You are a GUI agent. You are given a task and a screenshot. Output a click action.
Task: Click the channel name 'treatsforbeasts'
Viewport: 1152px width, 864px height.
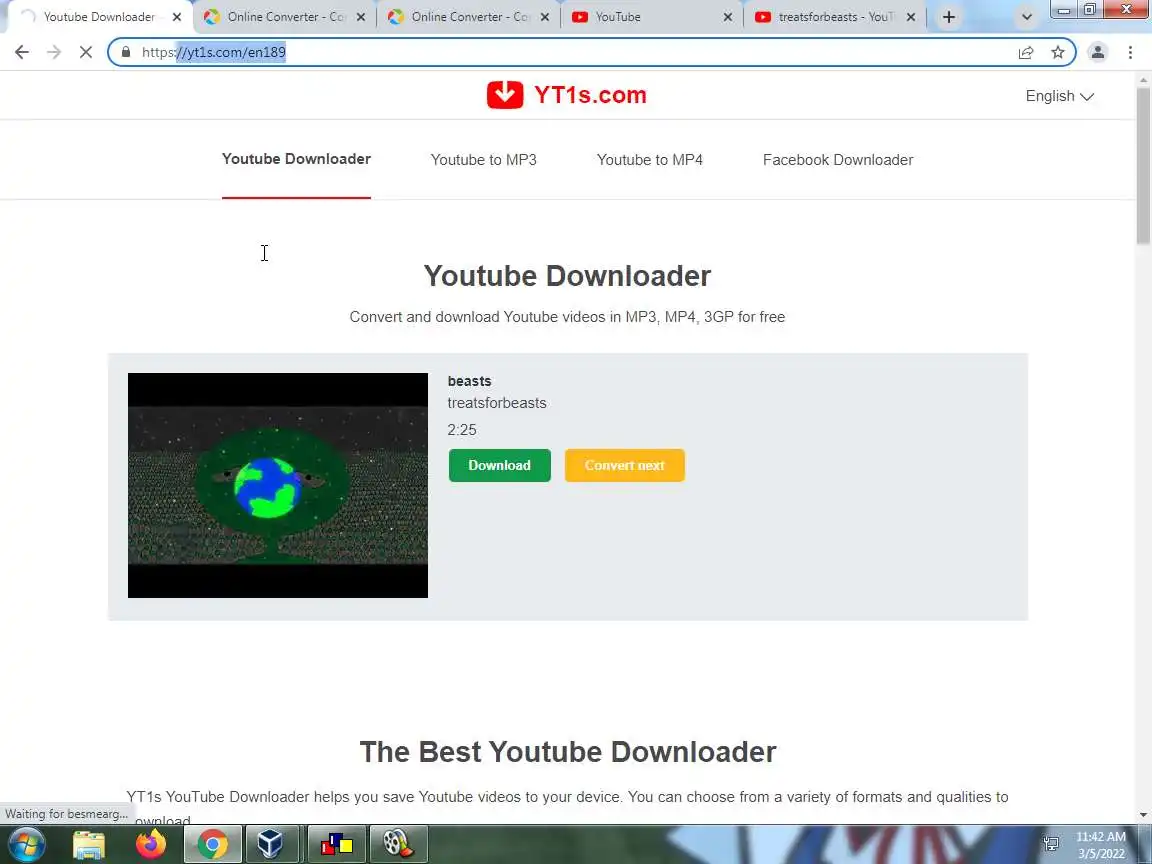tap(497, 403)
